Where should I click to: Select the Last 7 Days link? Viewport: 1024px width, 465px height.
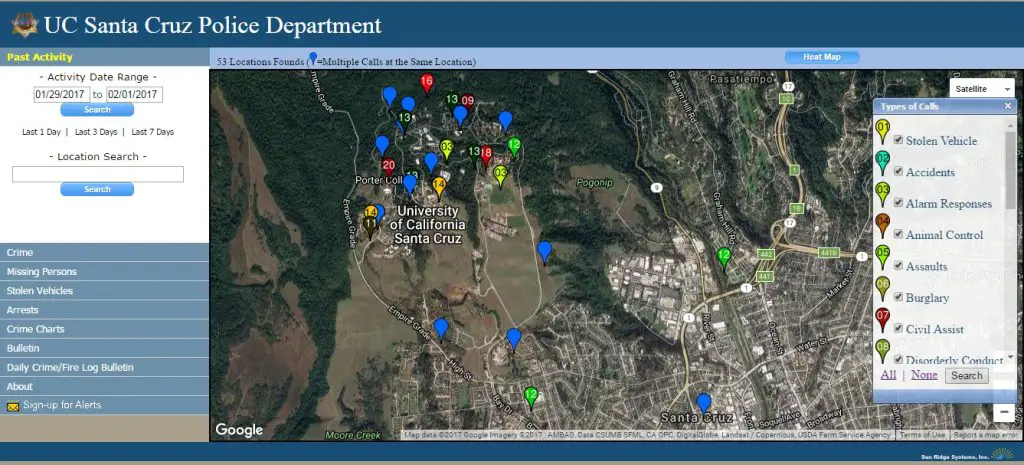pyautogui.click(x=153, y=132)
